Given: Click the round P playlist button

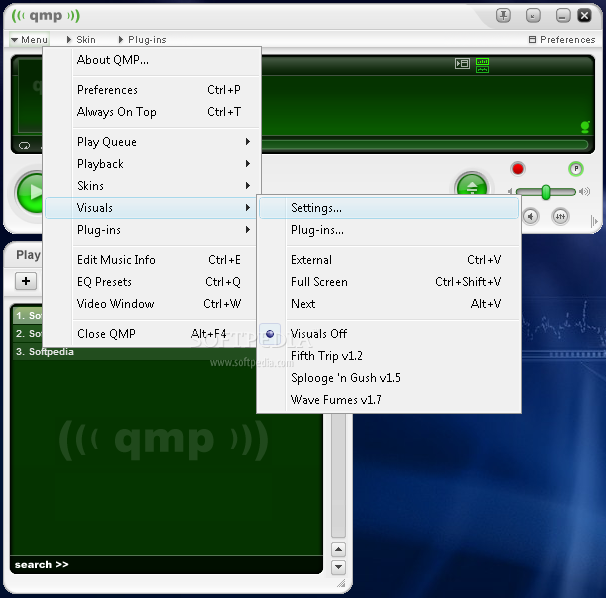Looking at the screenshot, I should tap(576, 169).
